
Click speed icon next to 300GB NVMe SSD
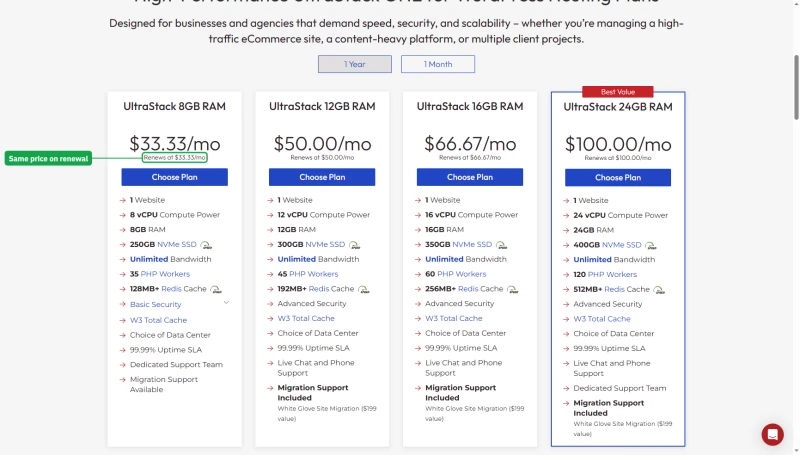pyautogui.click(x=354, y=245)
